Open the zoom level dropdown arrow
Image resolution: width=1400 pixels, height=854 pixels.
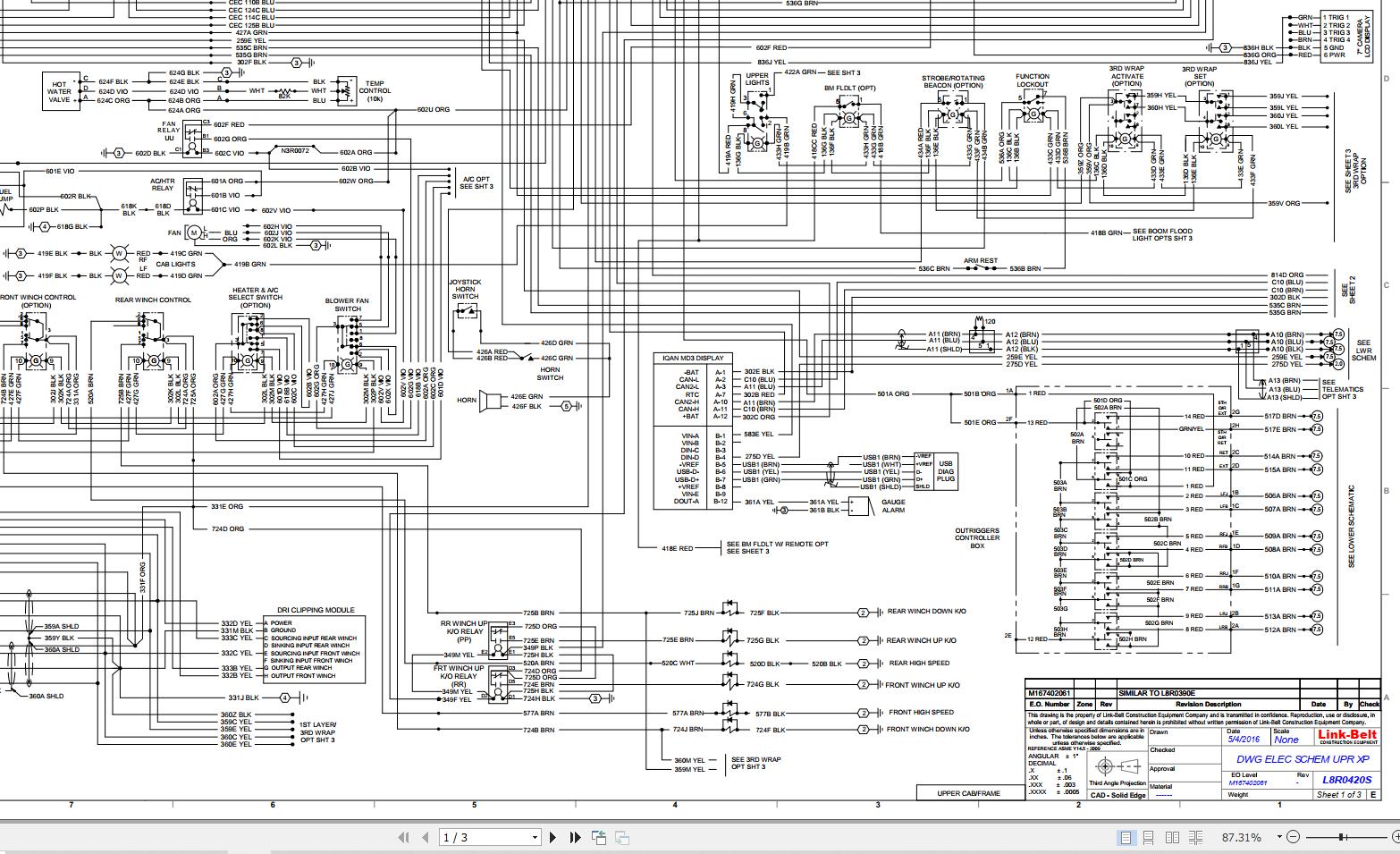point(1279,837)
